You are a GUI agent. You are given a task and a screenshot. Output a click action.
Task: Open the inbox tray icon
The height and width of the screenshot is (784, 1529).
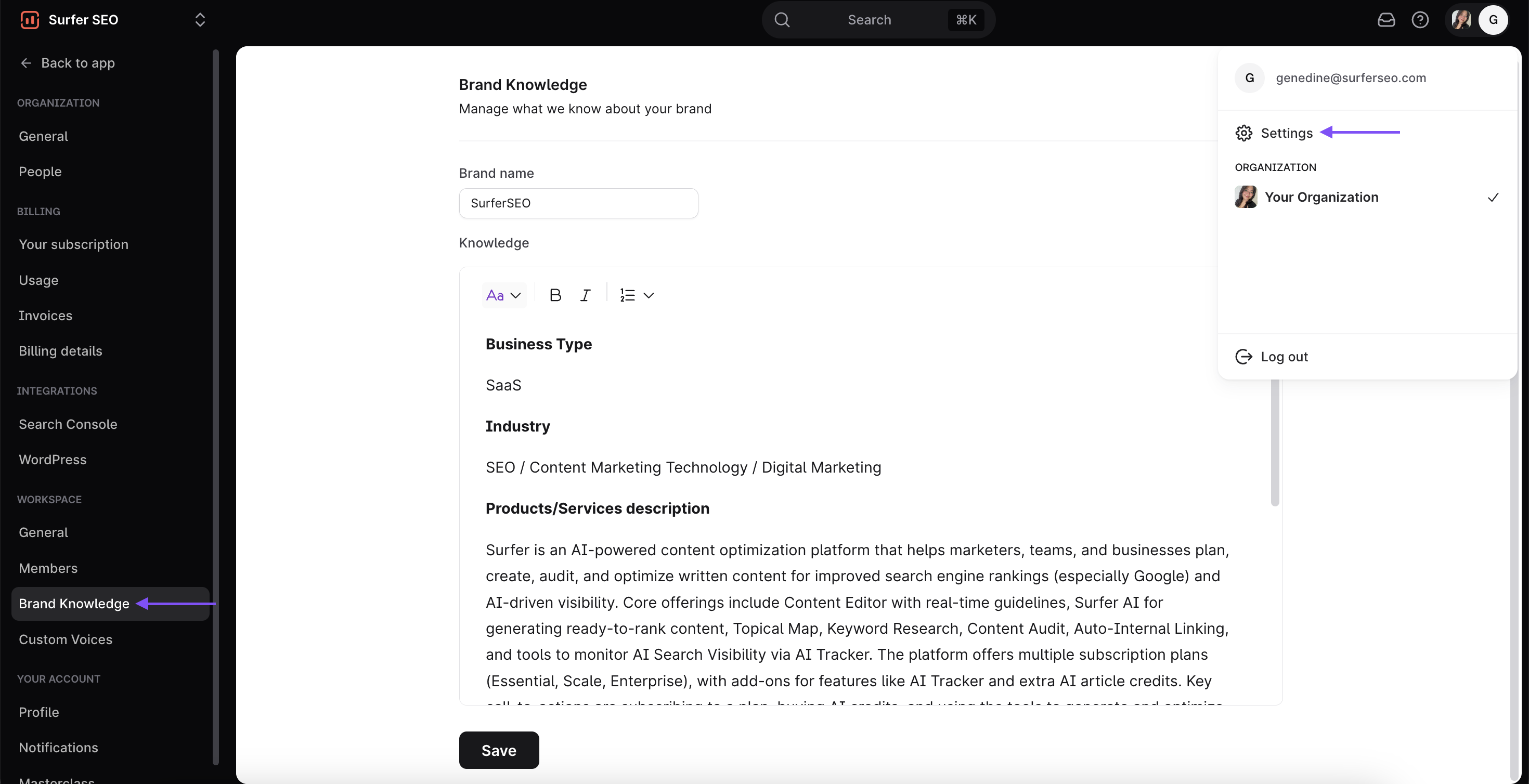1386,20
